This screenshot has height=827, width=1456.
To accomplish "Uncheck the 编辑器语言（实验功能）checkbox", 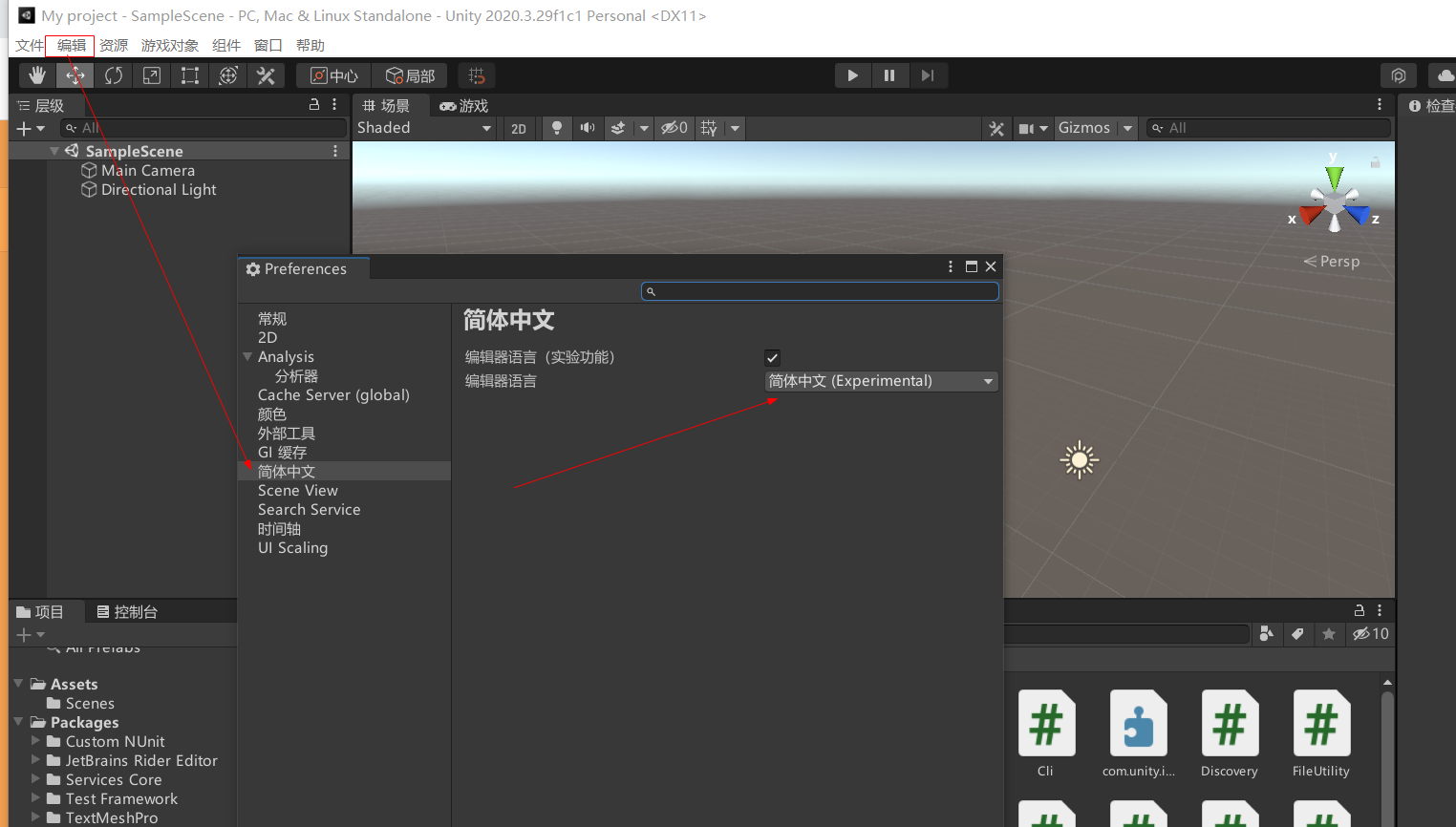I will click(772, 357).
